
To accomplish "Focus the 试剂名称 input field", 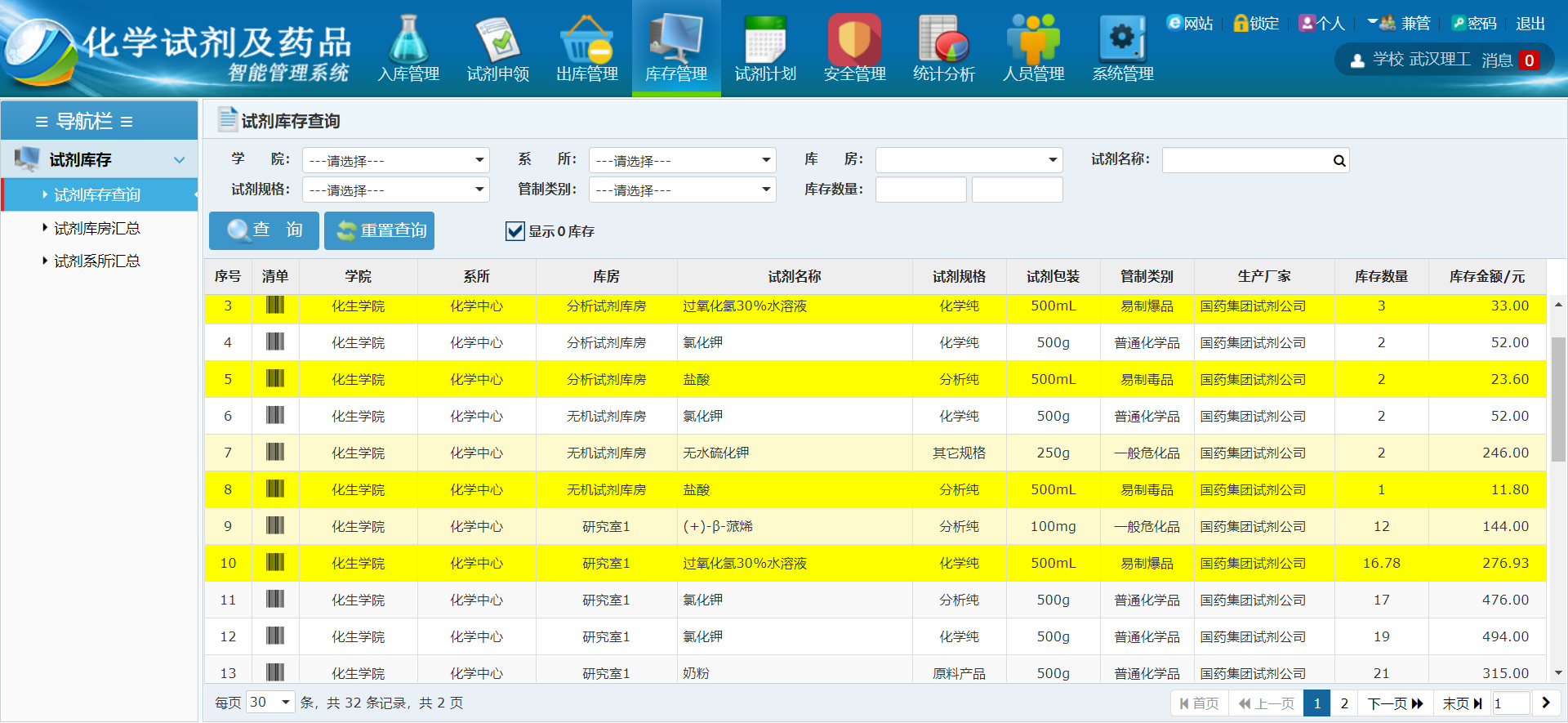I will coord(1255,160).
